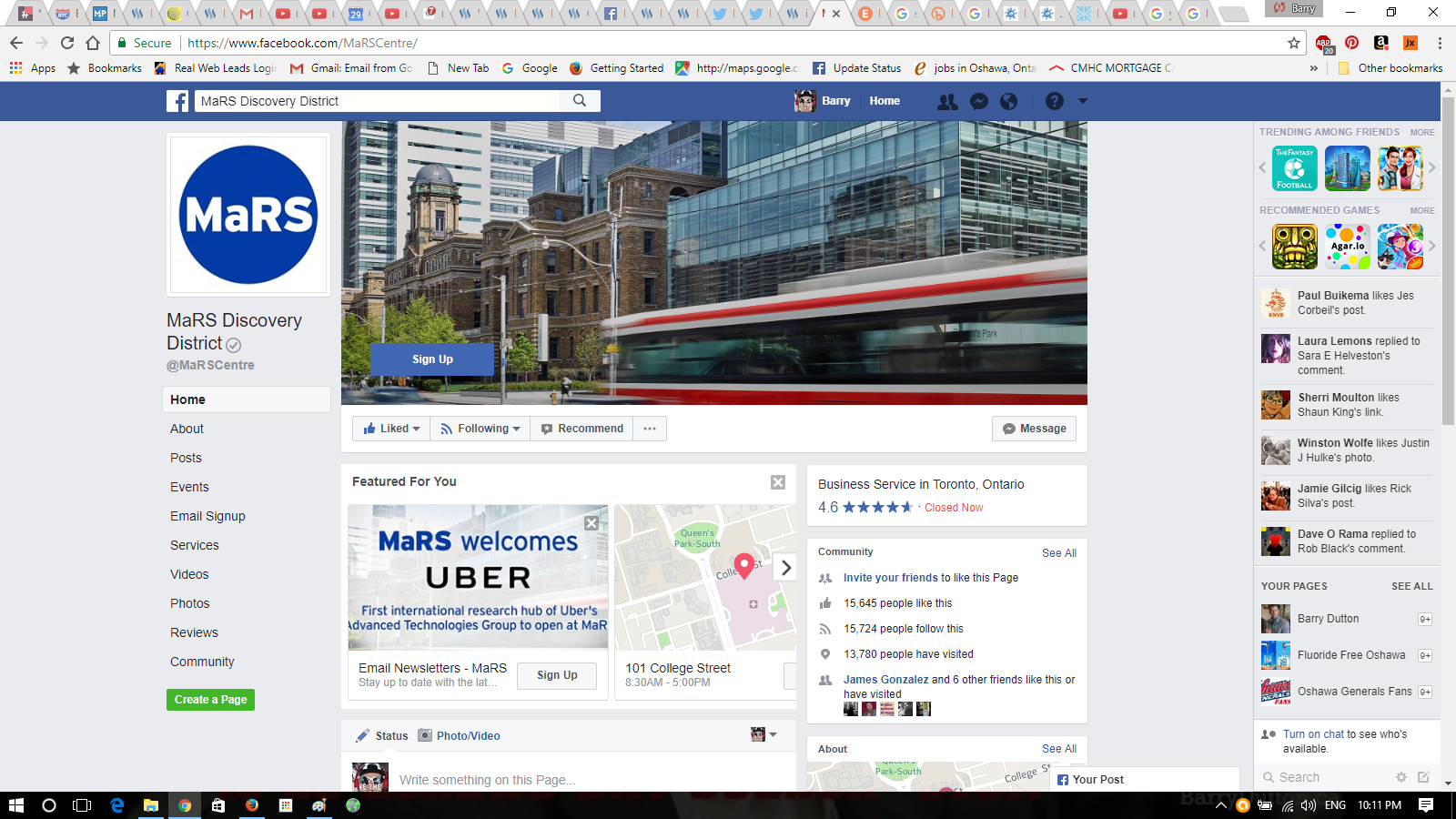Select About in page sidebar
1456x819 pixels.
(187, 429)
